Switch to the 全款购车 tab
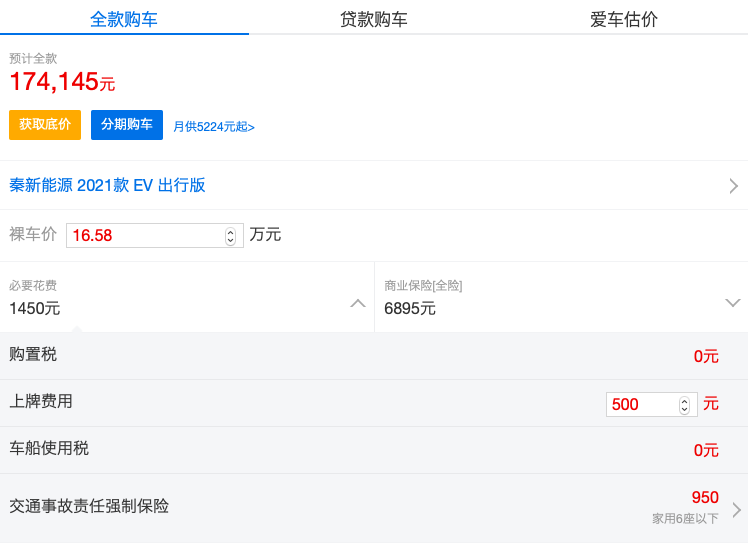 124,19
